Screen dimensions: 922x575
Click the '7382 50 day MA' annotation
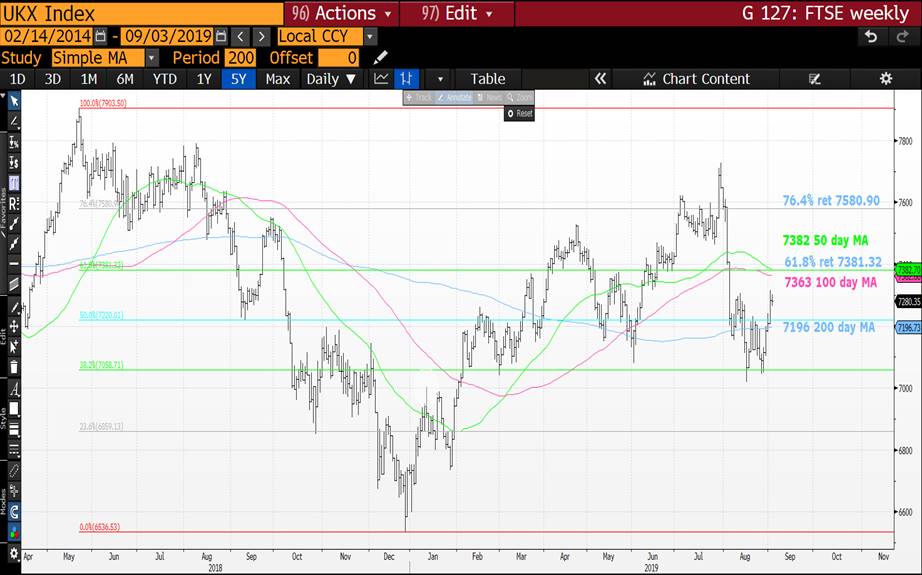pyautogui.click(x=826, y=240)
